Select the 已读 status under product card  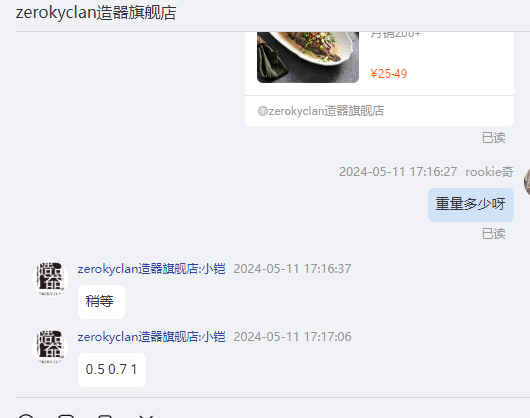pos(493,138)
